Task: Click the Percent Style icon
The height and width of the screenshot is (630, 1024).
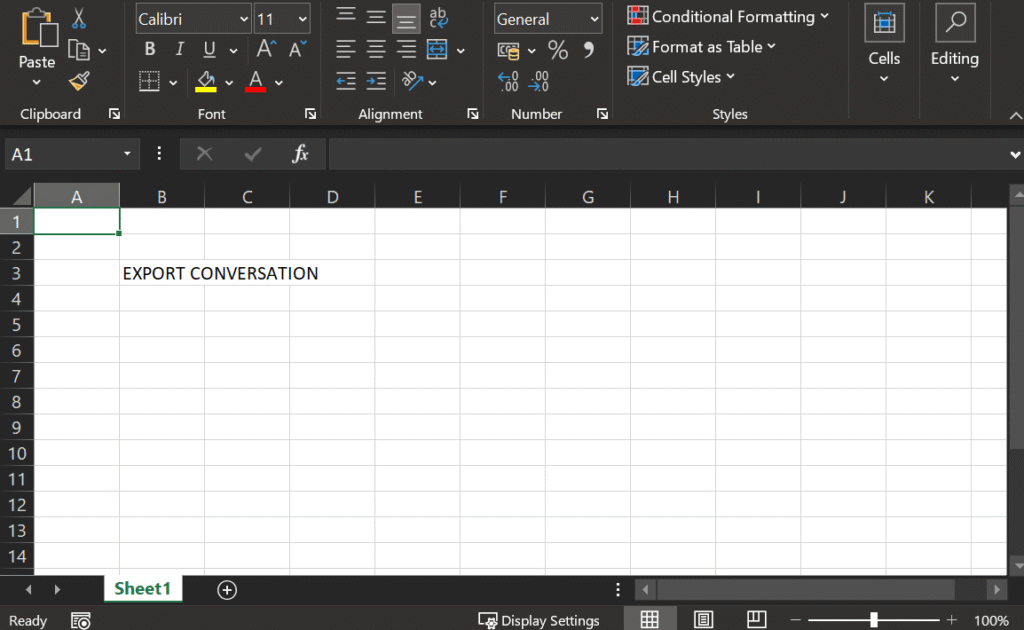Action: [x=557, y=50]
